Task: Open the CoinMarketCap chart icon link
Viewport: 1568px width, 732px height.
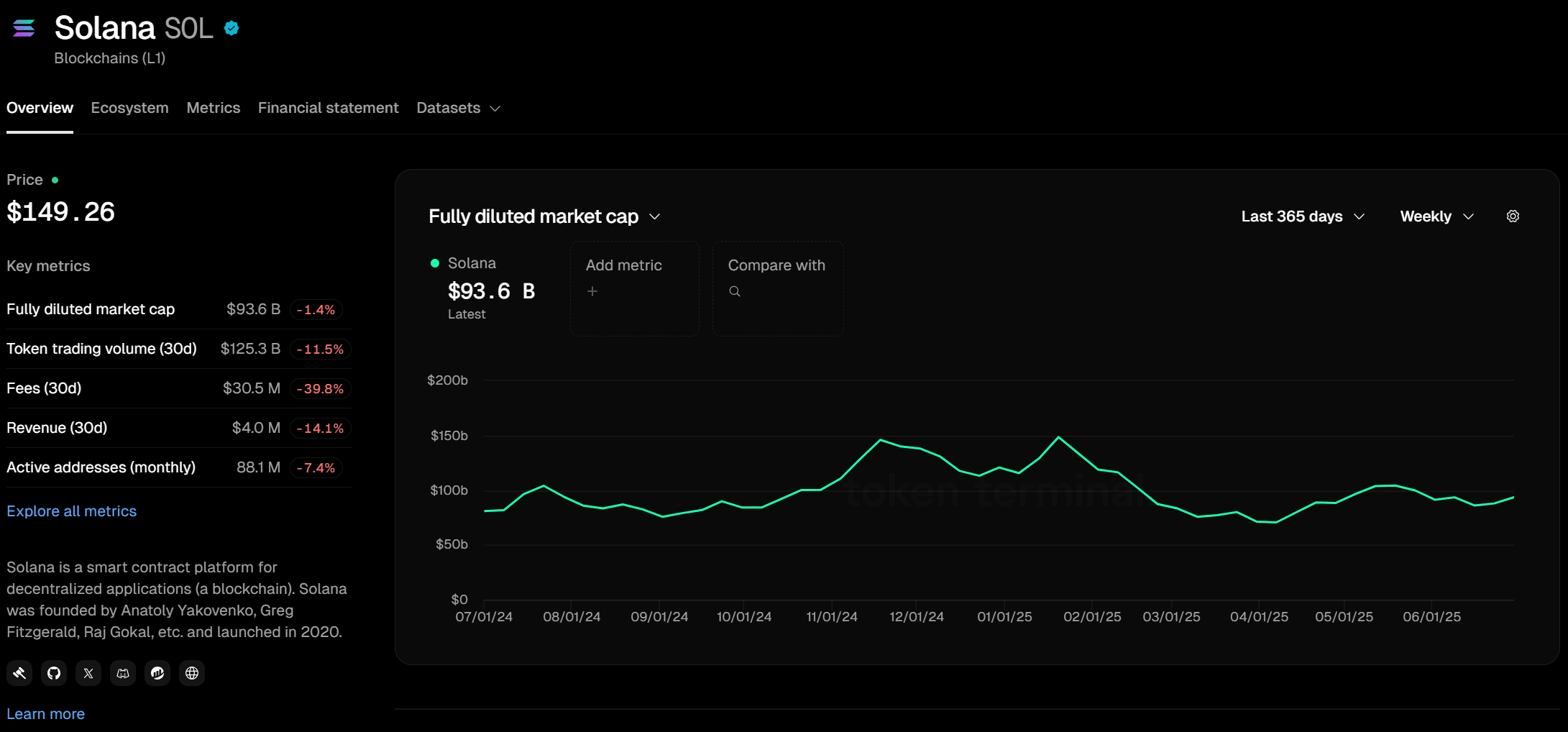Action: pyautogui.click(x=157, y=673)
